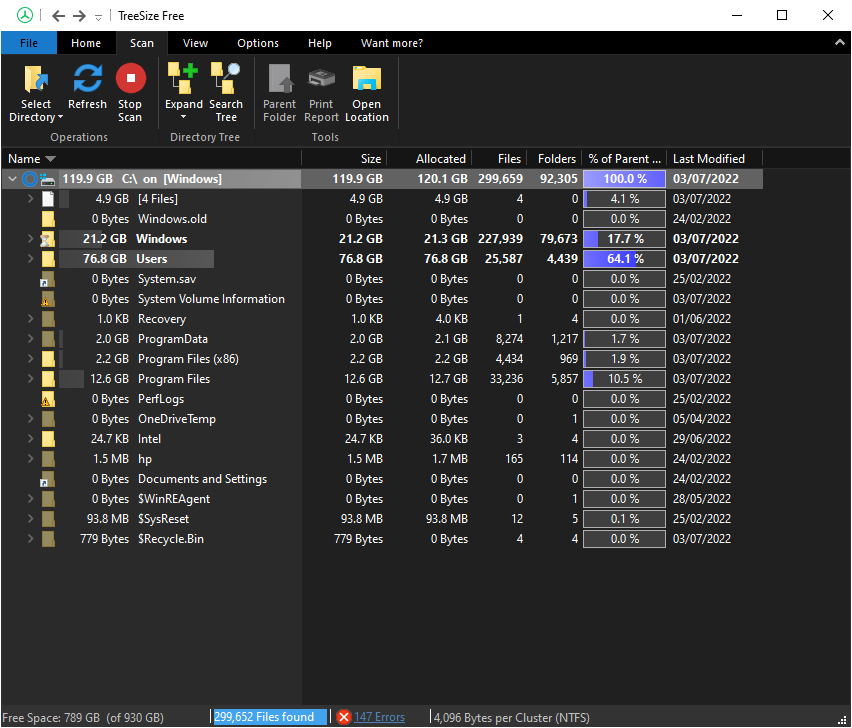Expand the ProgramData folder

(x=30, y=338)
